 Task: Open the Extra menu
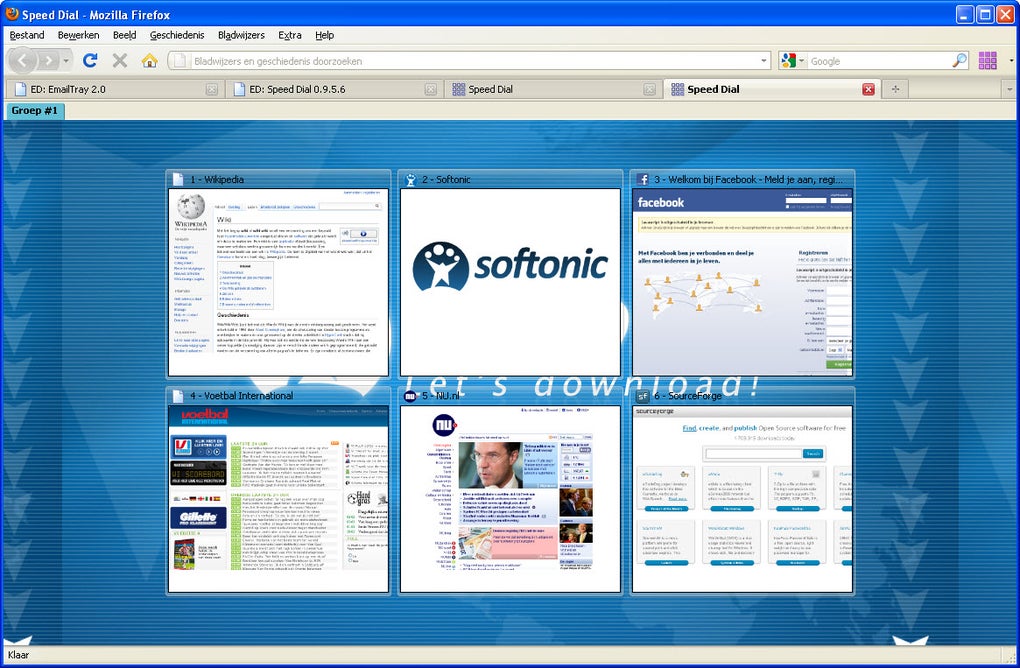click(289, 35)
